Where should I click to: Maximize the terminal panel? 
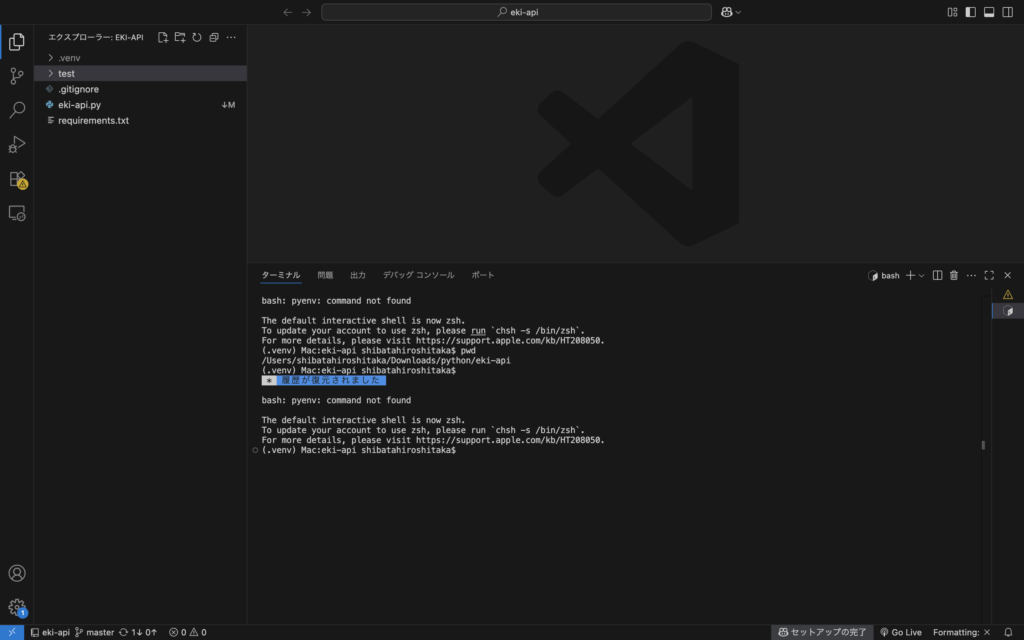pos(989,276)
